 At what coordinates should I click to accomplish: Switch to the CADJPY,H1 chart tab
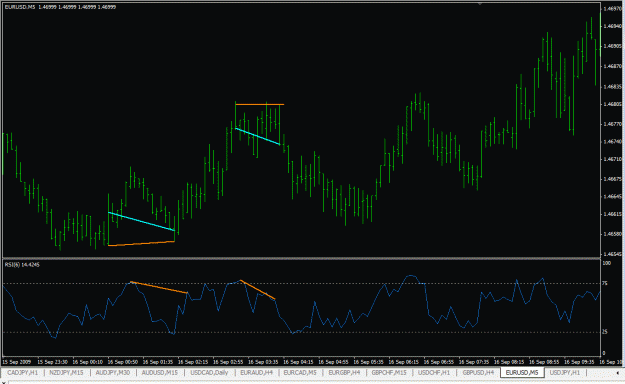pos(22,373)
